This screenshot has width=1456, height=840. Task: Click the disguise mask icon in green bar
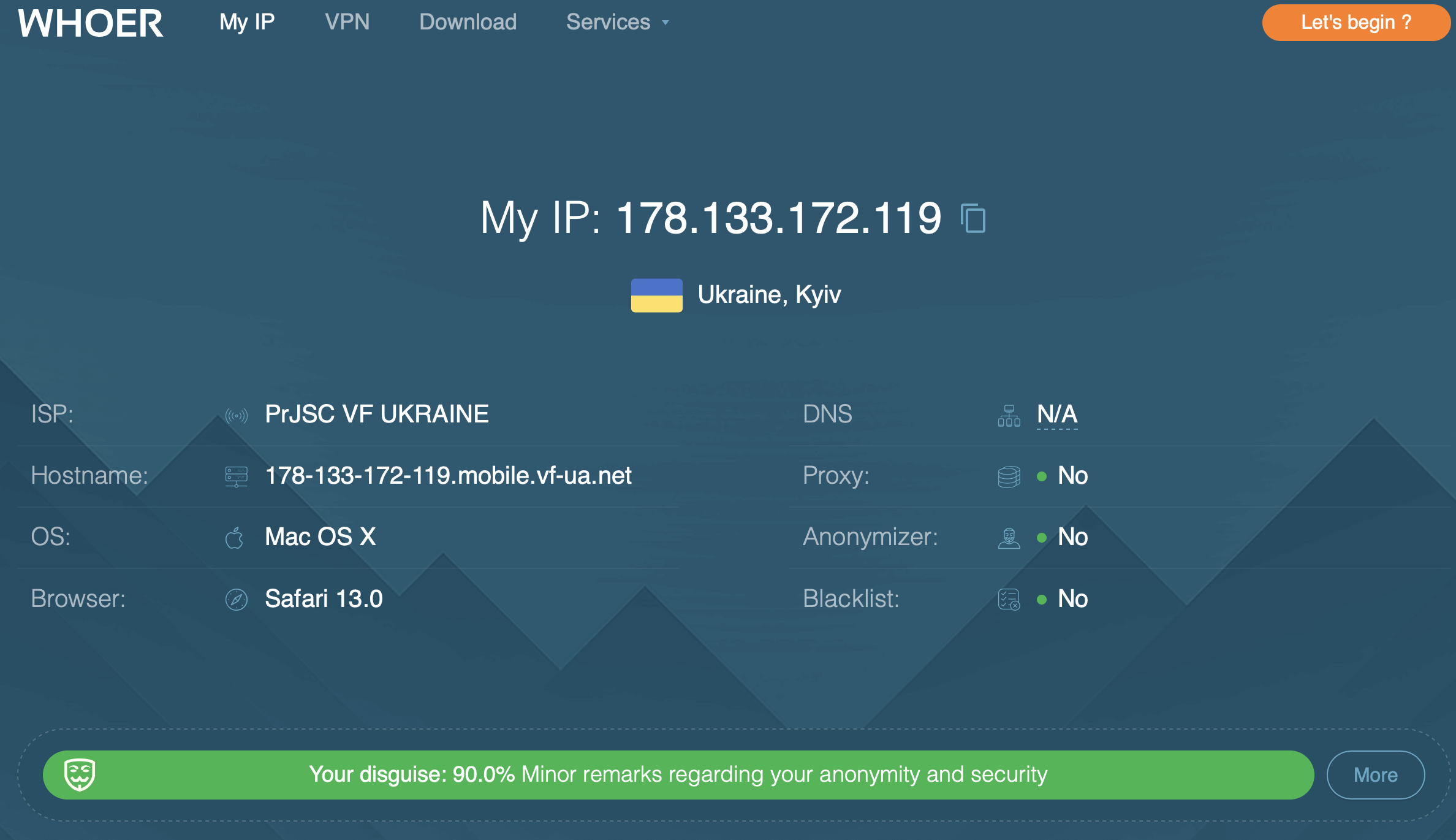[80, 774]
